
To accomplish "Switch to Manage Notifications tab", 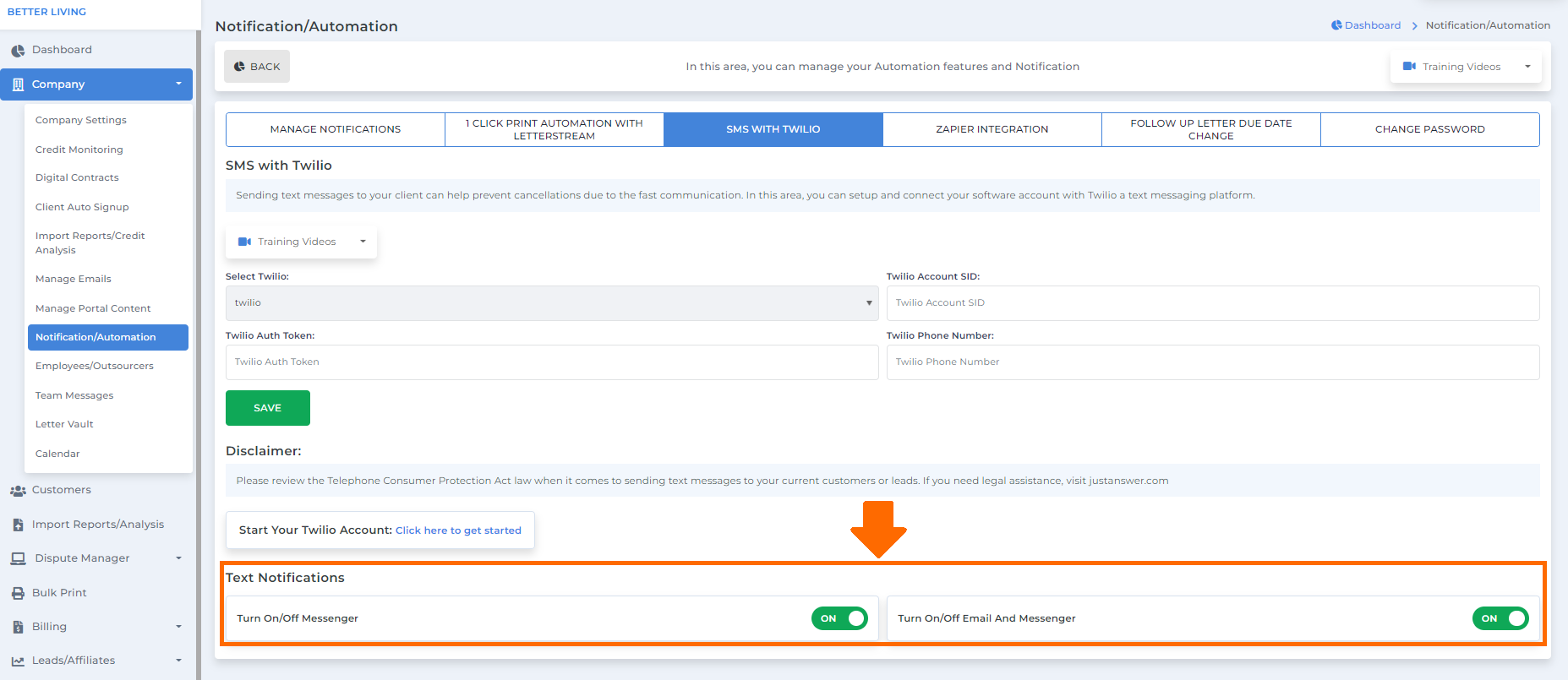I will point(336,129).
